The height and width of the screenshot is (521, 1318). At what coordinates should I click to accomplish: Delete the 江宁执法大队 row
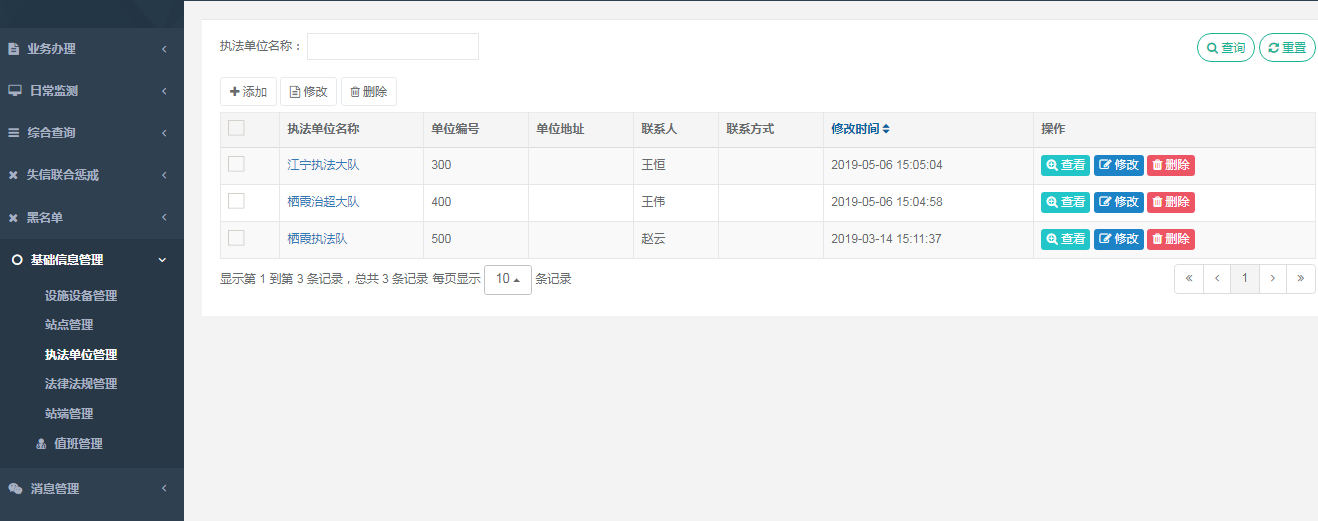pos(1171,165)
